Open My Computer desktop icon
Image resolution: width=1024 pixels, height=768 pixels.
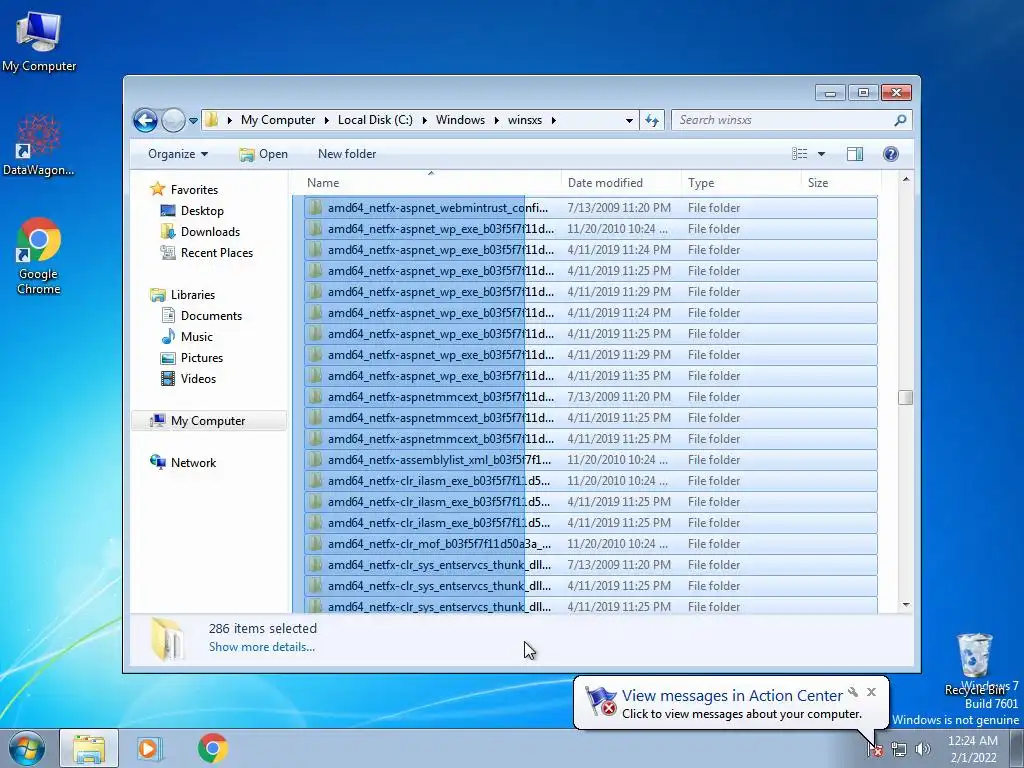coord(39,40)
